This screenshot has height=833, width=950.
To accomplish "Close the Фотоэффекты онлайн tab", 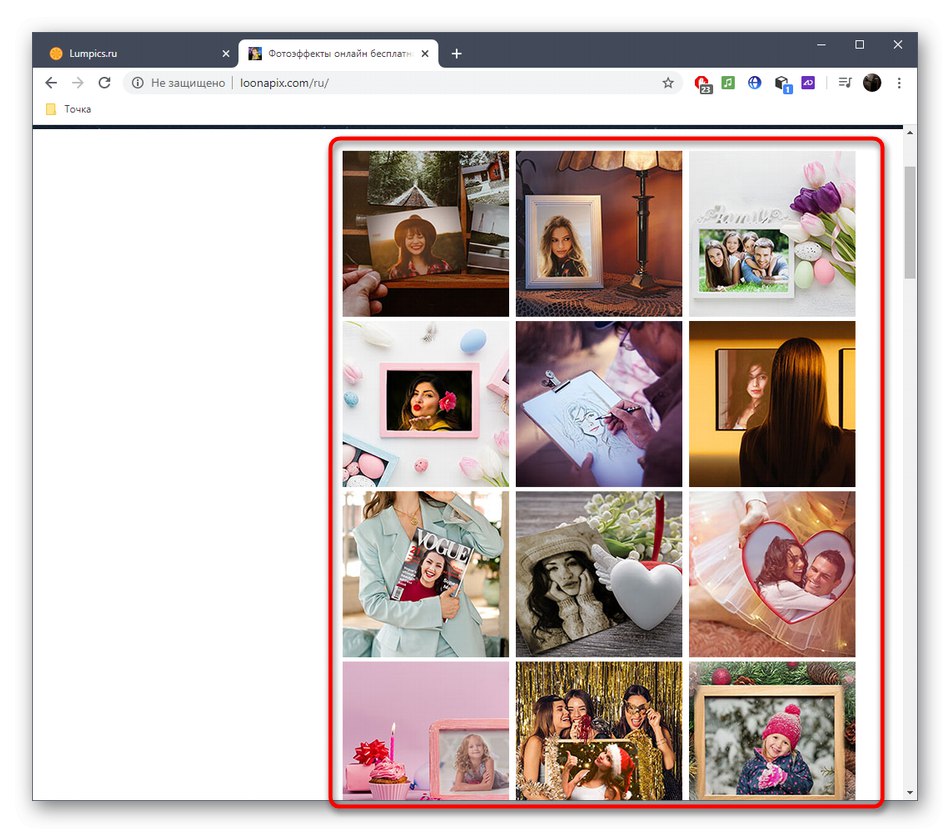I will point(425,54).
